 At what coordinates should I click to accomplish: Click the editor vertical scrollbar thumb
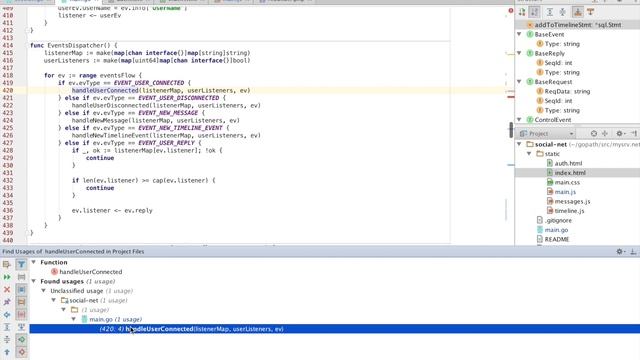[511, 130]
